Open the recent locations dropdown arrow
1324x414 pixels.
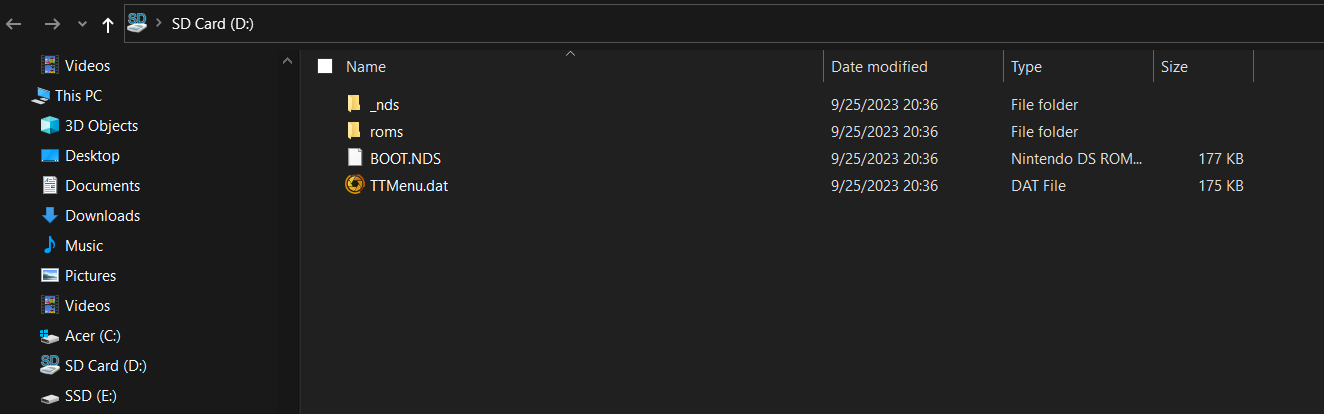click(81, 24)
